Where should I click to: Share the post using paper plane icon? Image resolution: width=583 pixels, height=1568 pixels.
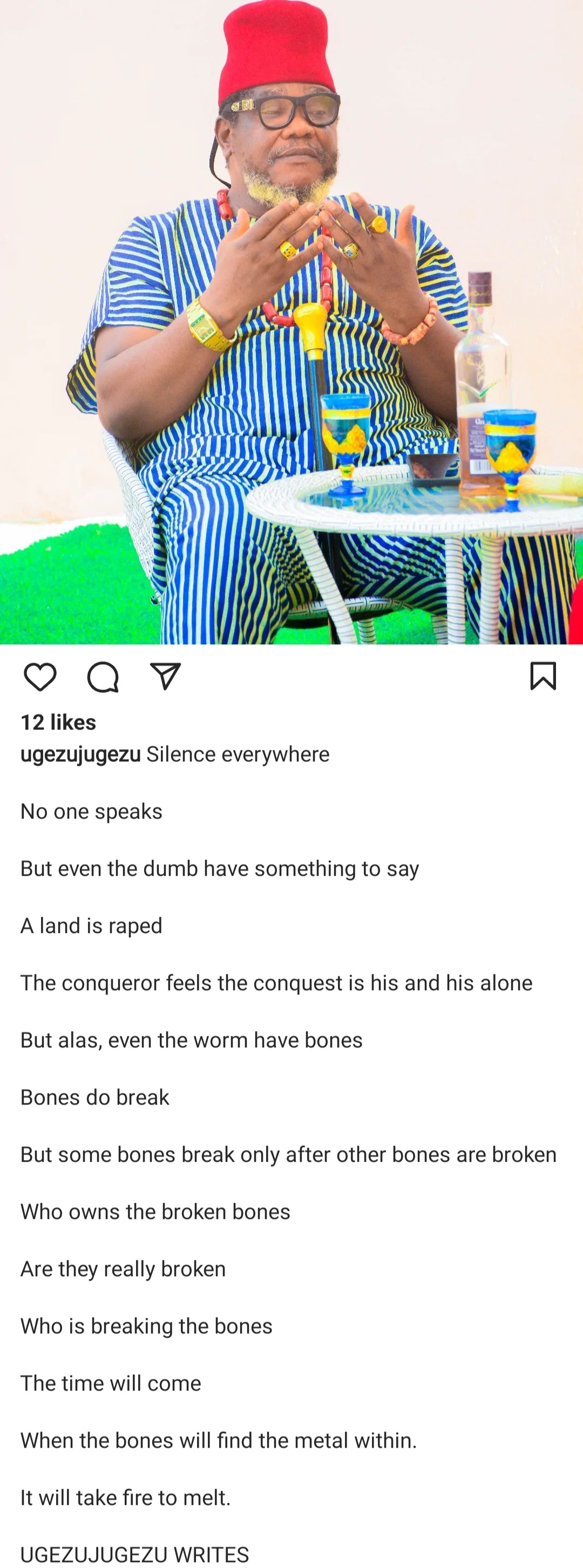(166, 676)
